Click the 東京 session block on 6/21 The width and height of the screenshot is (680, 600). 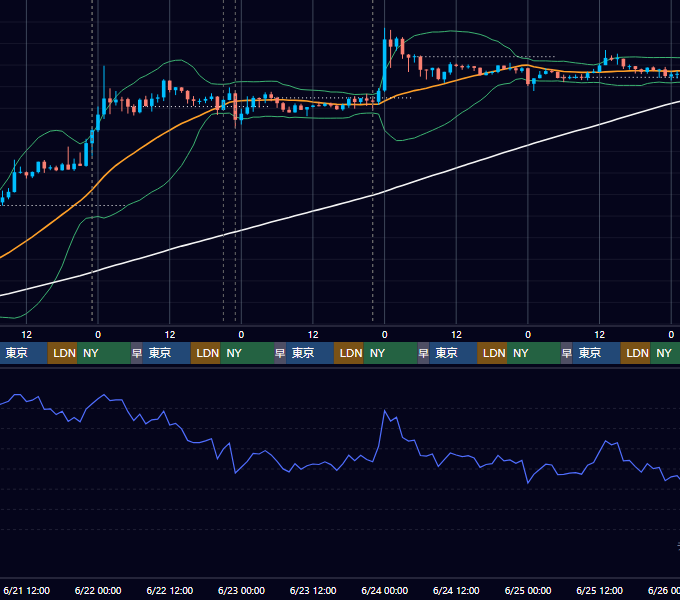pyautogui.click(x=24, y=353)
